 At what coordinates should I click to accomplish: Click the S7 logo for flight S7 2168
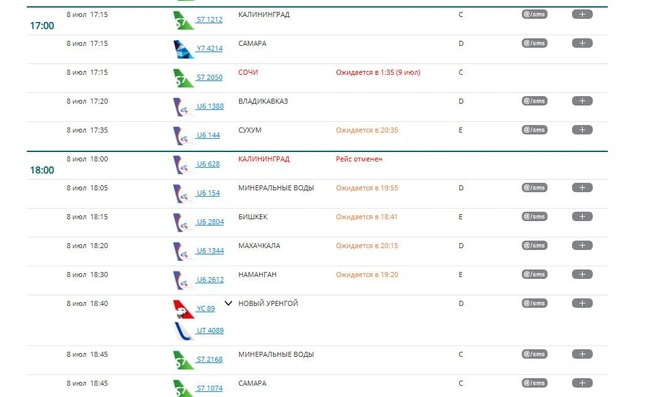[183, 360]
